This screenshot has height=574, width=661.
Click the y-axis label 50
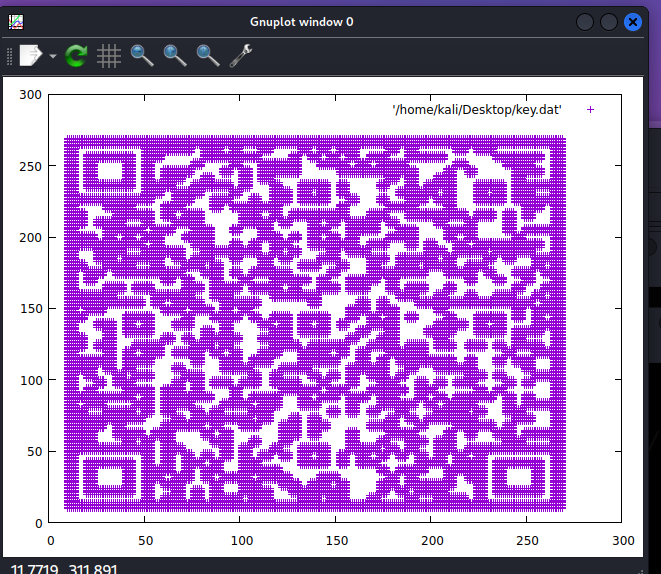coord(35,452)
